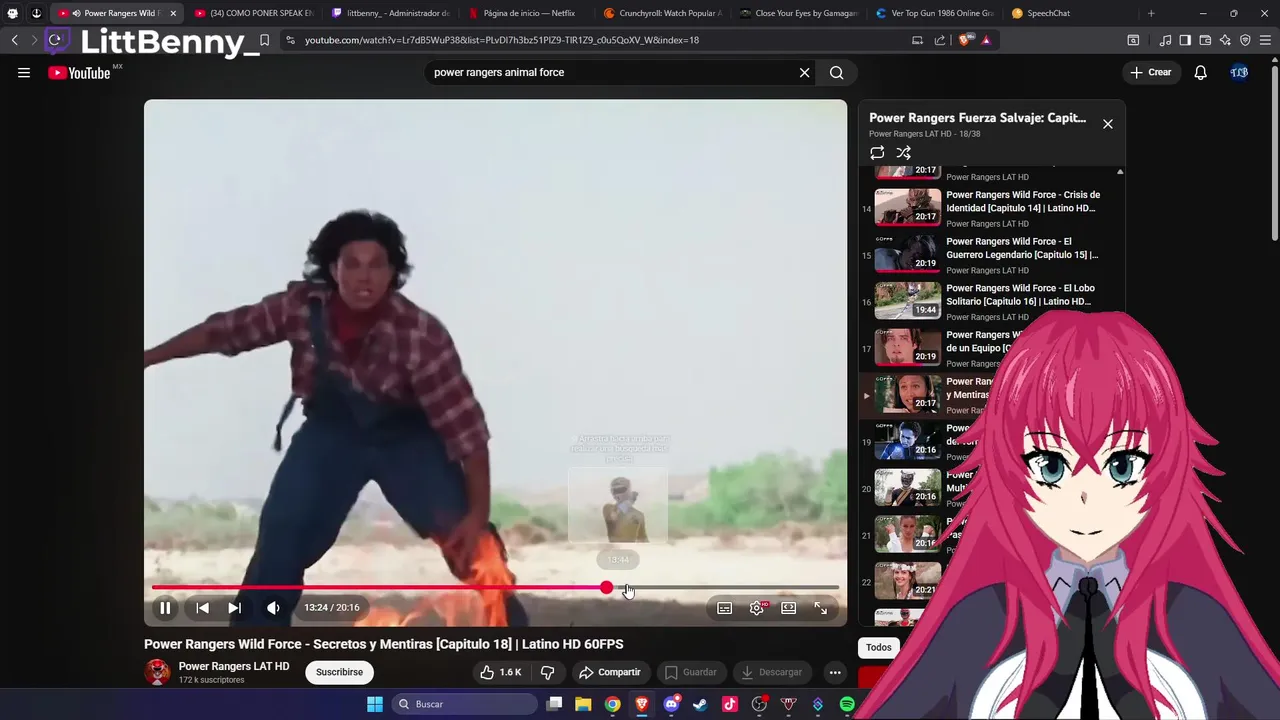This screenshot has width=1280, height=720.
Task: Open Spotify from taskbar
Action: (x=847, y=704)
